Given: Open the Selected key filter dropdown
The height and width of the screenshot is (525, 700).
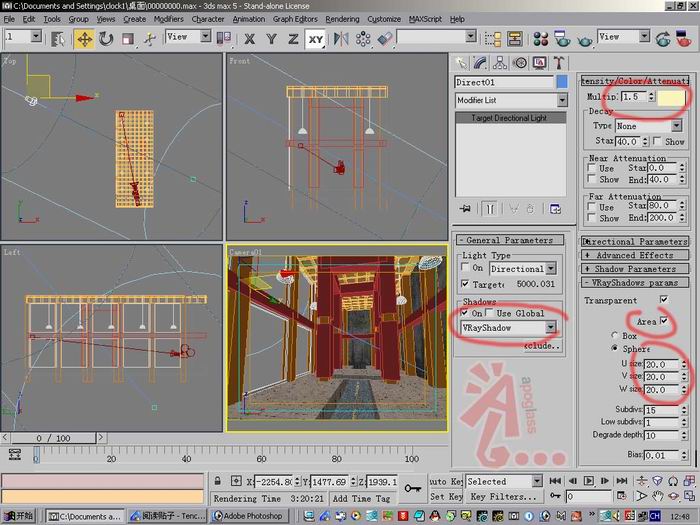Looking at the screenshot, I should click(x=504, y=481).
